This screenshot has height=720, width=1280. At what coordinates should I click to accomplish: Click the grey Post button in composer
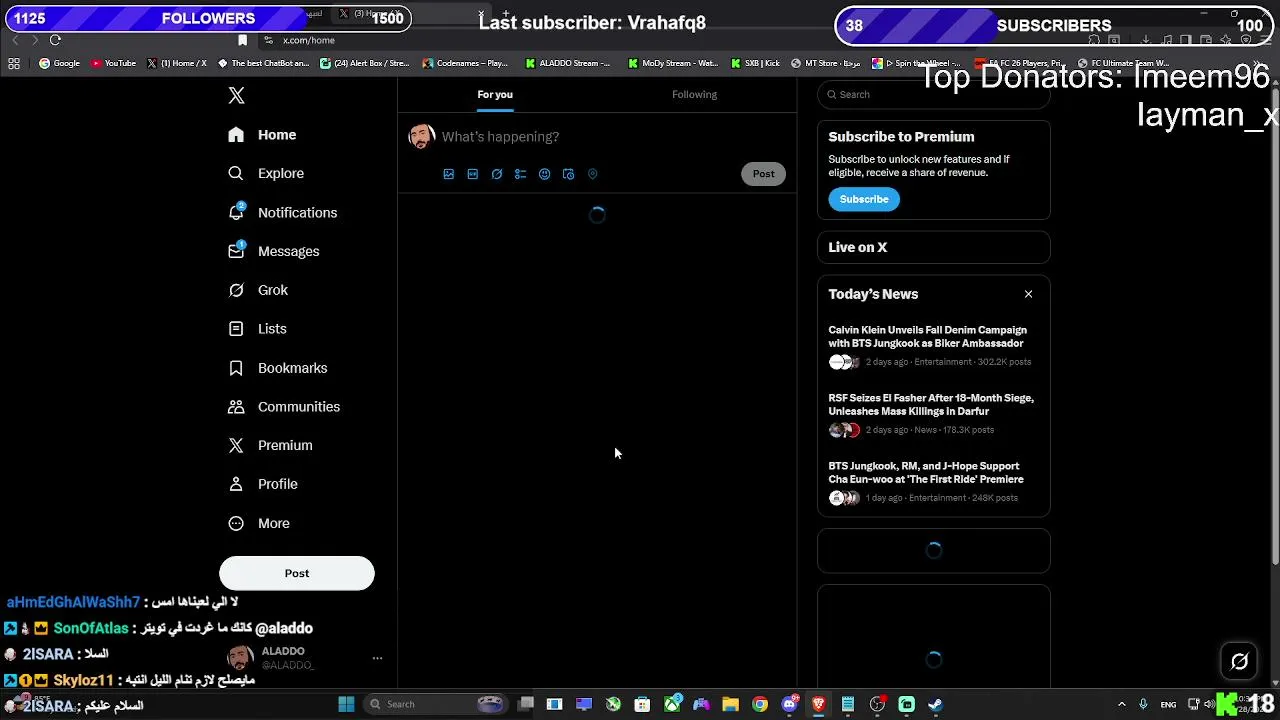(764, 174)
